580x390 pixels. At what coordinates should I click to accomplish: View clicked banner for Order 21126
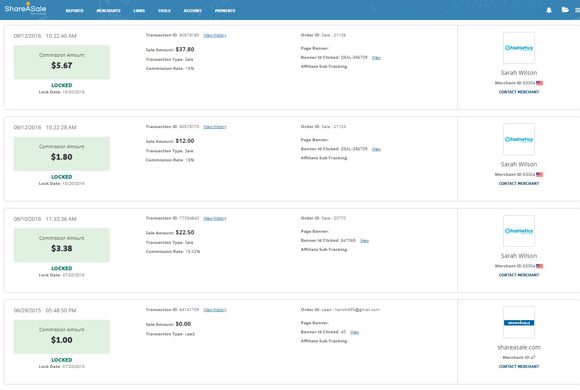point(376,58)
